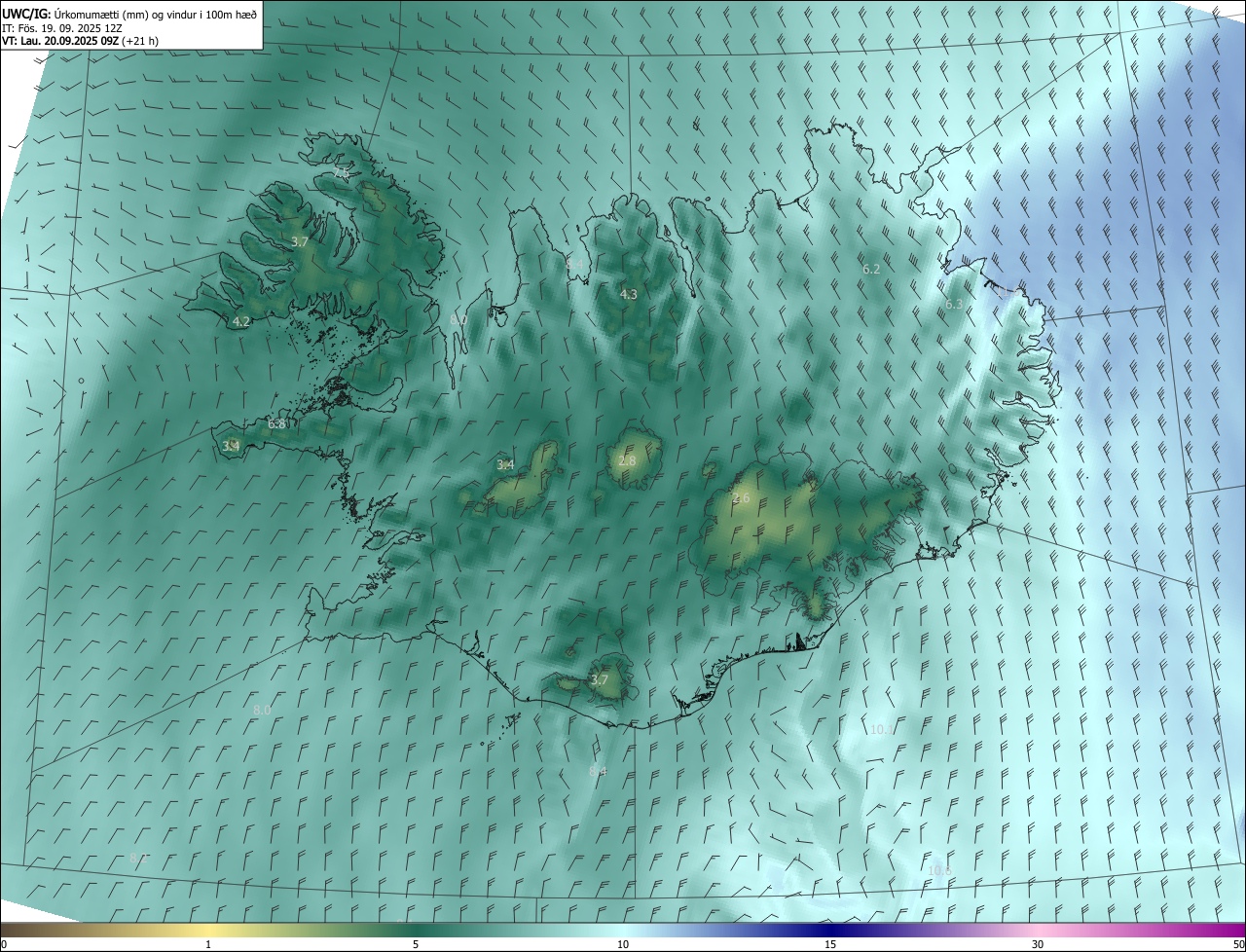Click the 15 tick on the color scale
Image resolution: width=1246 pixels, height=952 pixels.
tap(830, 944)
